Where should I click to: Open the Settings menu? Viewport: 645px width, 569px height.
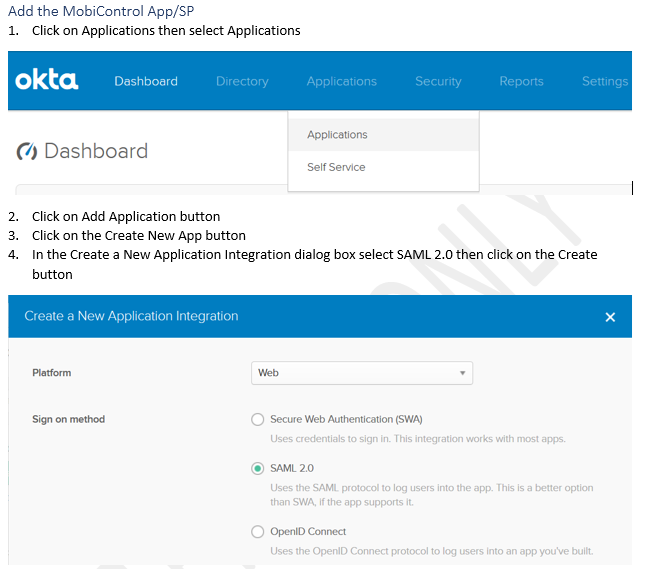click(604, 82)
